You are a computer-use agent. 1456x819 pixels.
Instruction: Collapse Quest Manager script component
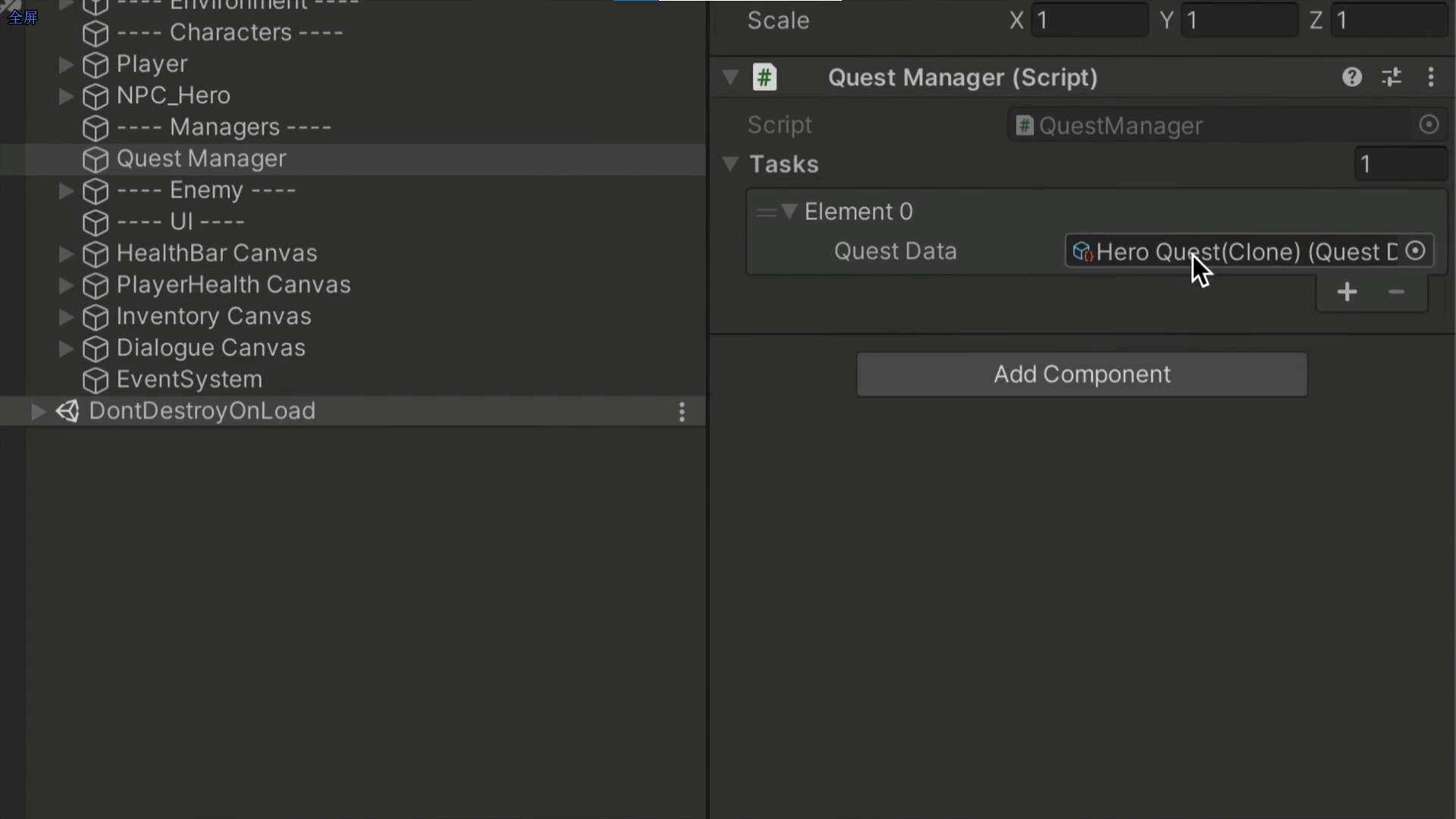tap(730, 77)
